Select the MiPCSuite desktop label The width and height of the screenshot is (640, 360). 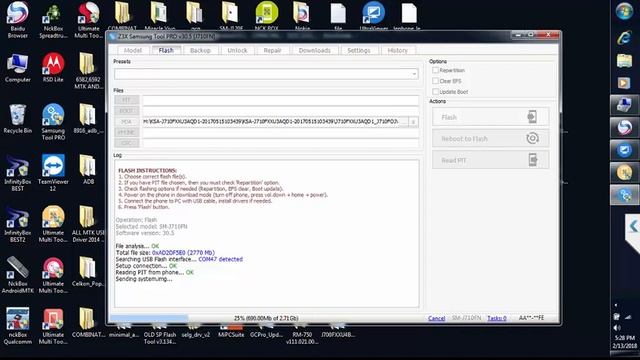pos(231,334)
